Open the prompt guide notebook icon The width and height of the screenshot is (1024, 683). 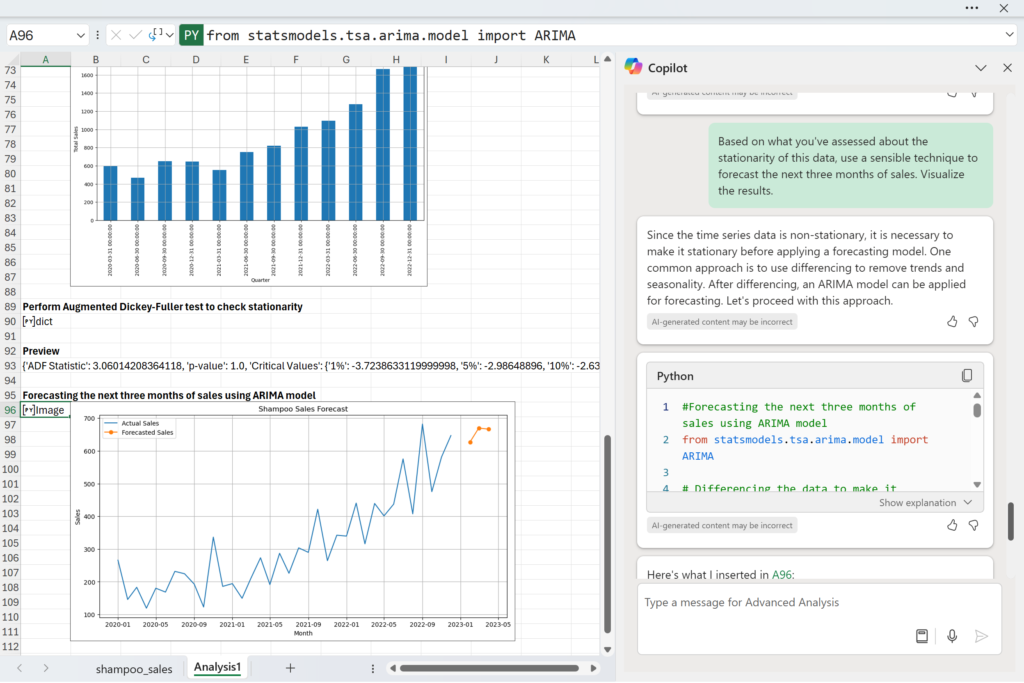coord(922,636)
